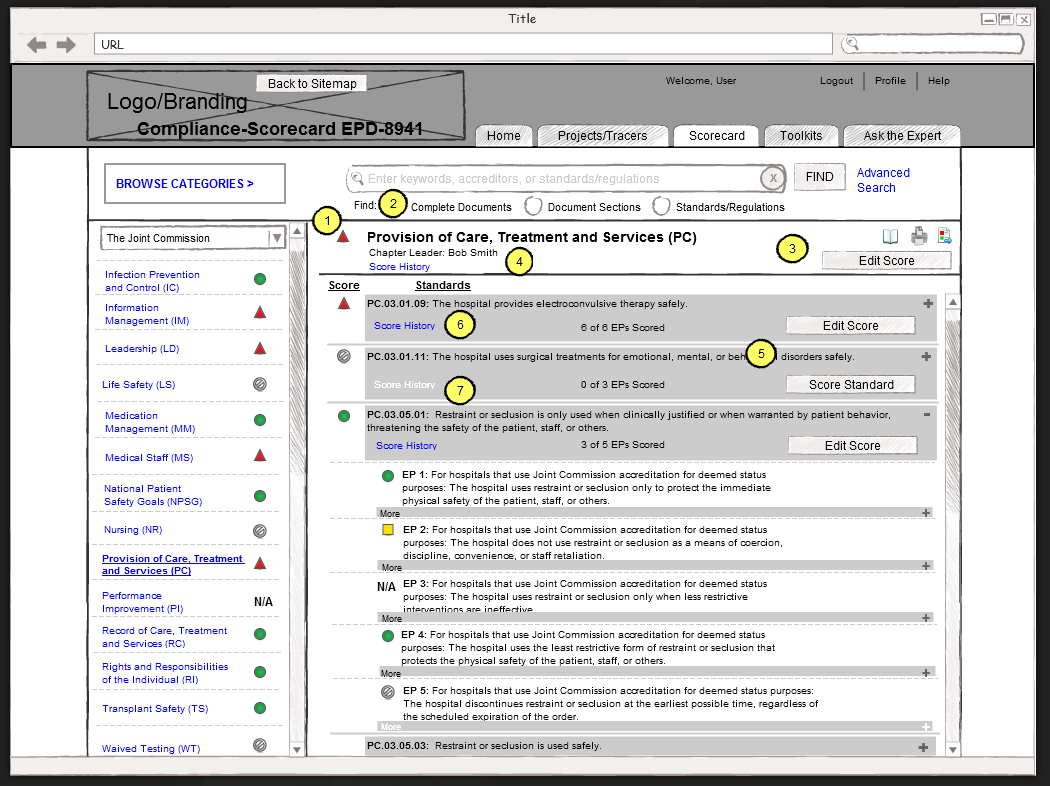Image resolution: width=1050 pixels, height=786 pixels.
Task: Click the green score icon for PC.03.05.01
Action: point(344,416)
